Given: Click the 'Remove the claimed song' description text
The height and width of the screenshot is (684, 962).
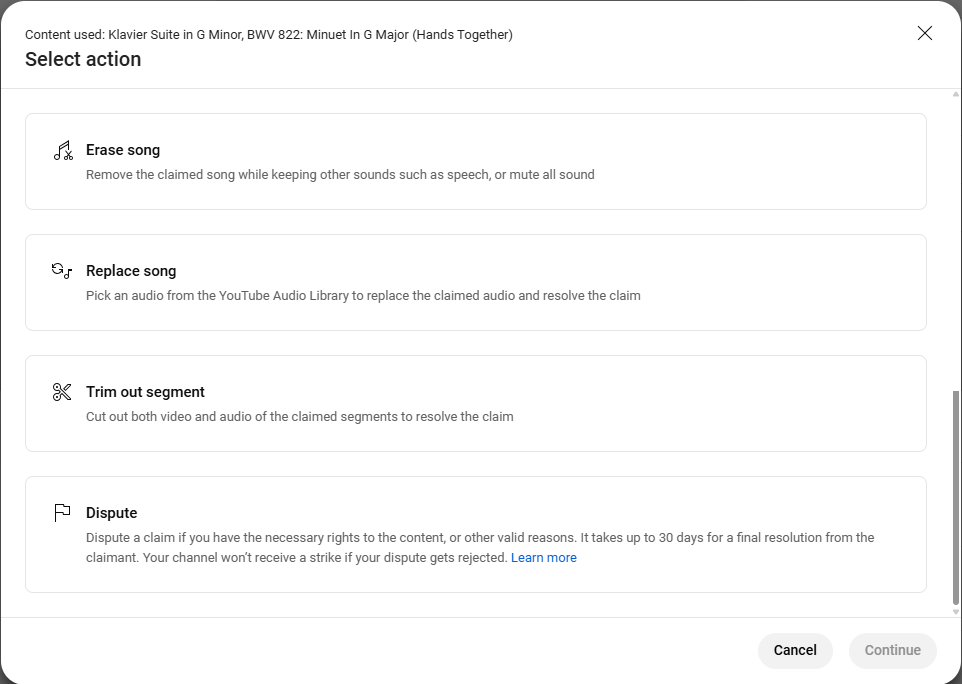Looking at the screenshot, I should point(340,175).
